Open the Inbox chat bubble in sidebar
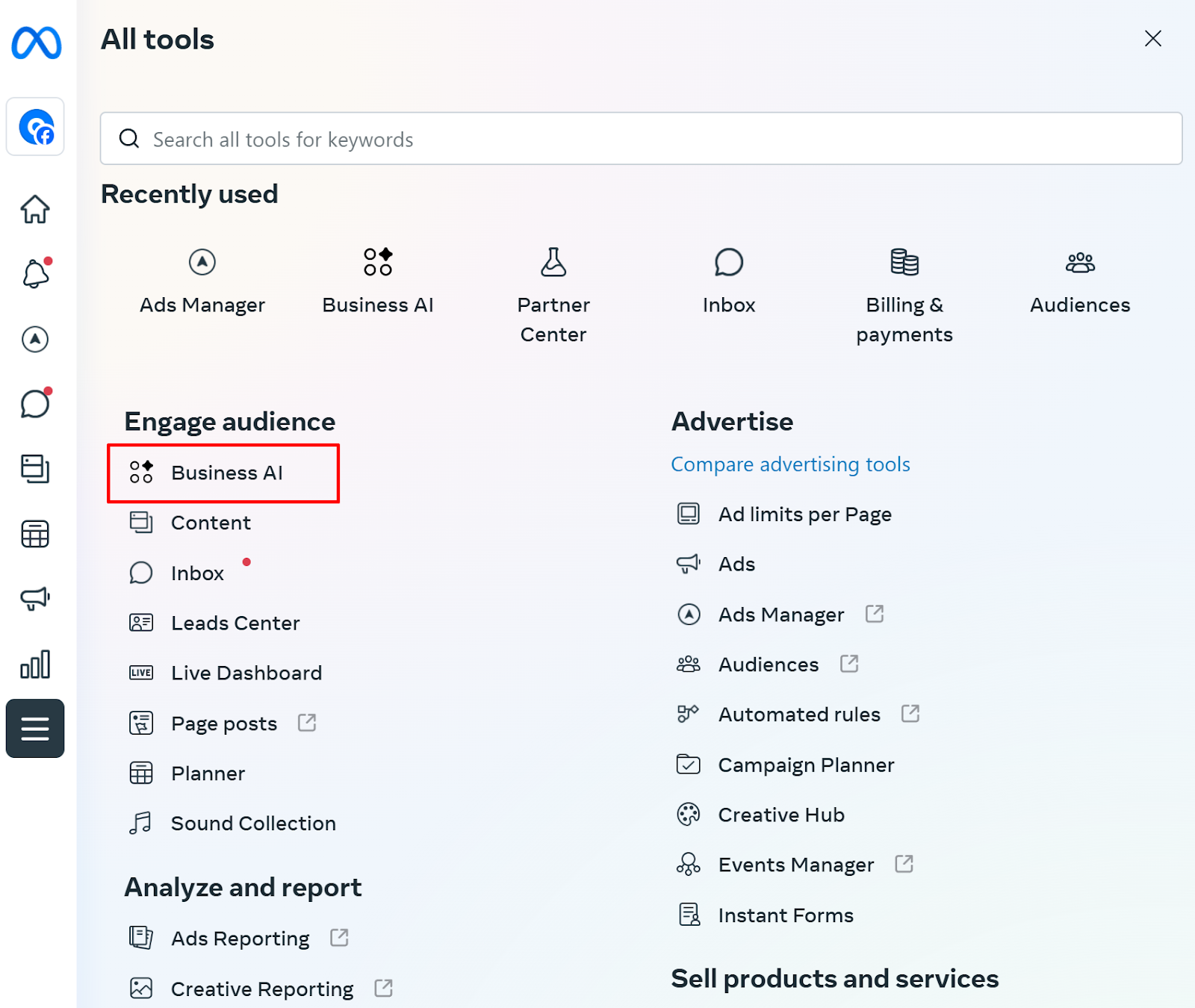This screenshot has width=1195, height=1008. (35, 404)
